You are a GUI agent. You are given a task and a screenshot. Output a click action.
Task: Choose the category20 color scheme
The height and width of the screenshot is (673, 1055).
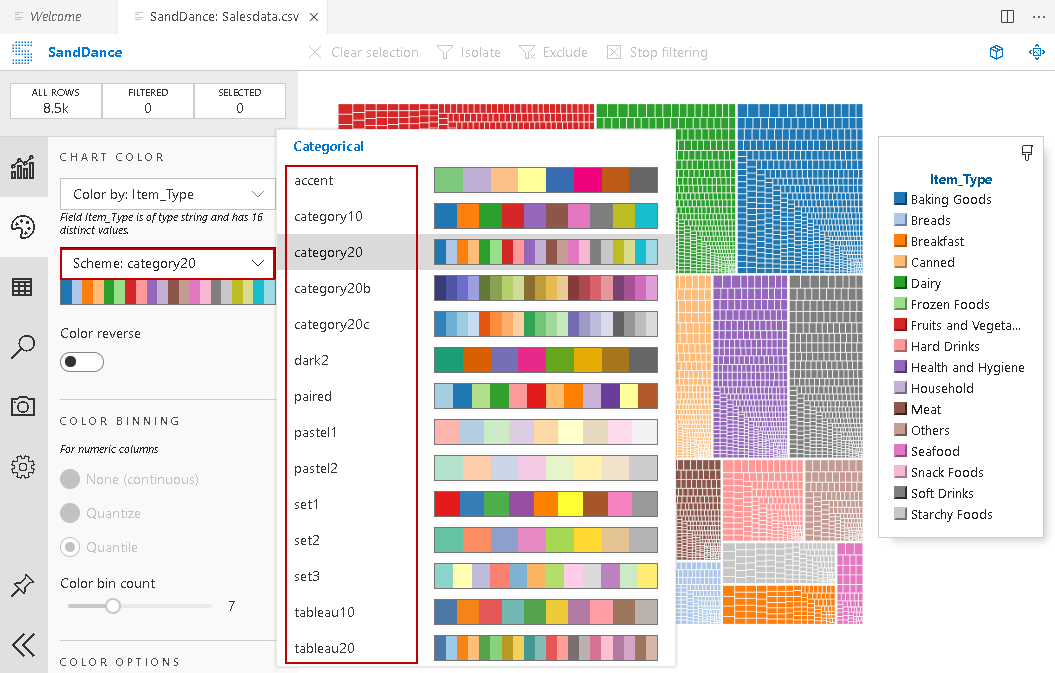(476, 252)
